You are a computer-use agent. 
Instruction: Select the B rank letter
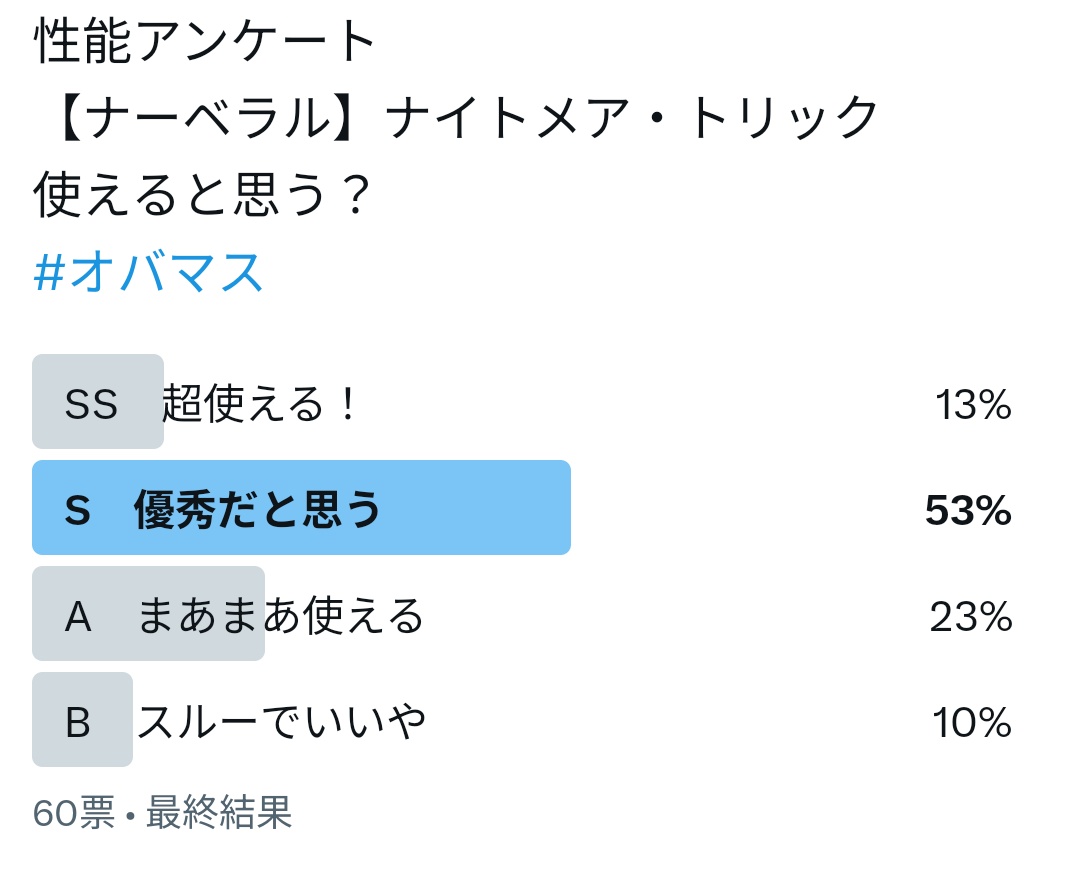coord(78,723)
